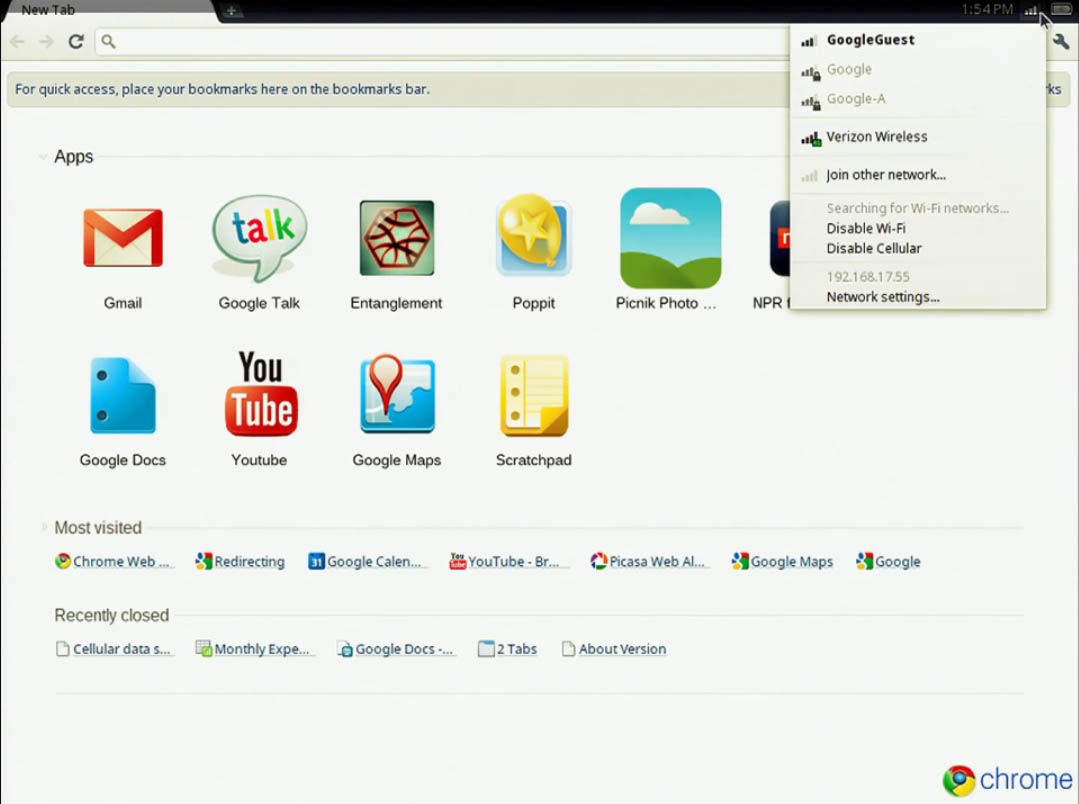1079x804 pixels.
Task: Click the 192.168.17.55 IP address entry
Action: click(868, 277)
